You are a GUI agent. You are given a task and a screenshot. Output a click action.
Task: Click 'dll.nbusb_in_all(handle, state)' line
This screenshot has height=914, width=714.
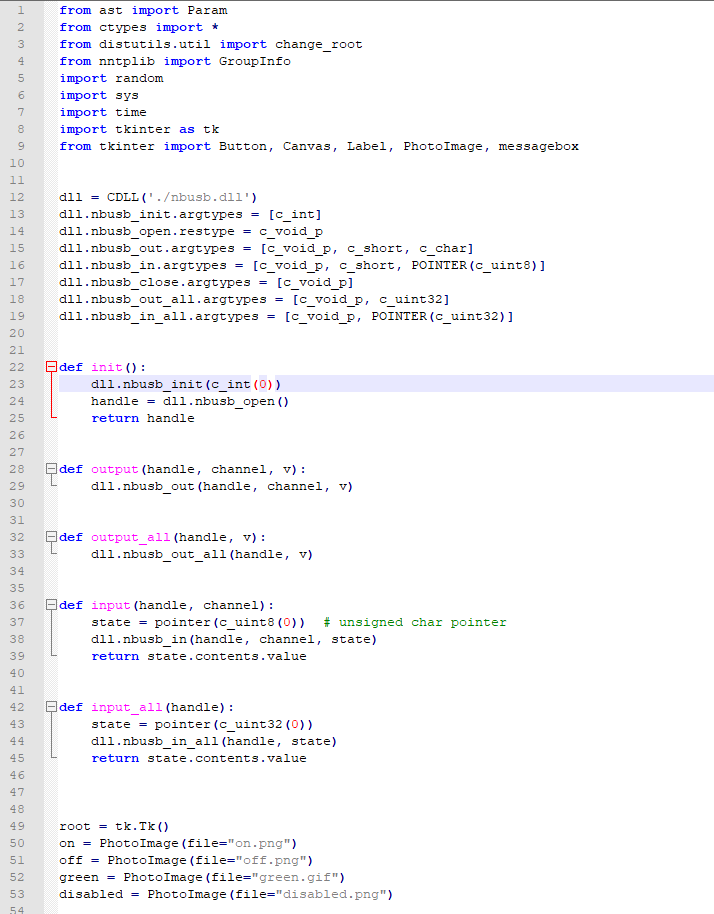214,741
